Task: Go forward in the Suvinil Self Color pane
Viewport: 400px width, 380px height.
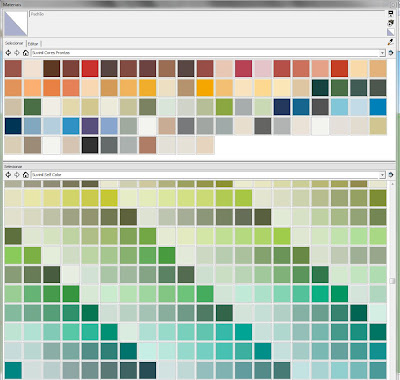Action: click(17, 175)
